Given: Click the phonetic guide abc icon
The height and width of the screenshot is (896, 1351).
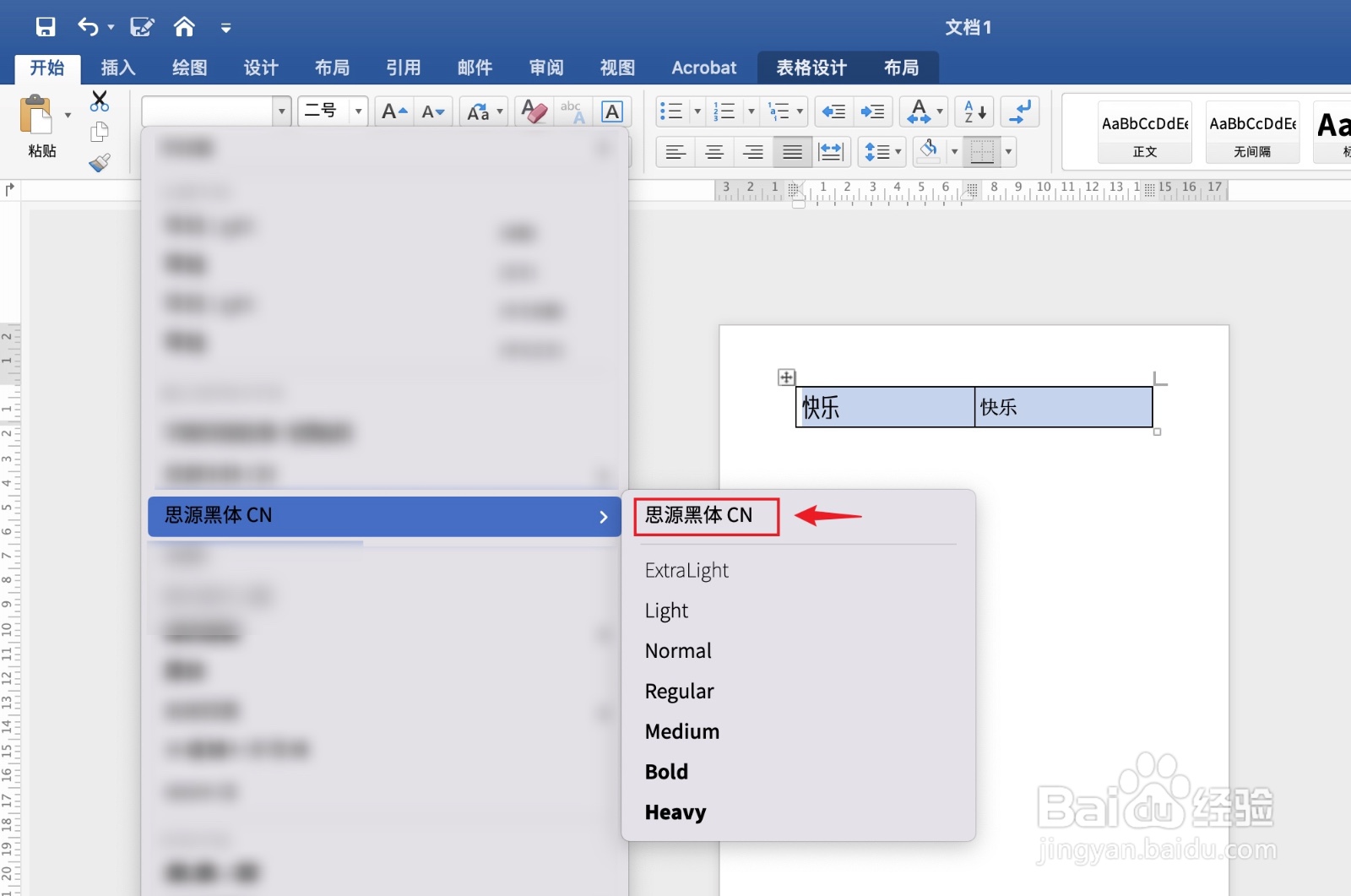Looking at the screenshot, I should click(572, 111).
